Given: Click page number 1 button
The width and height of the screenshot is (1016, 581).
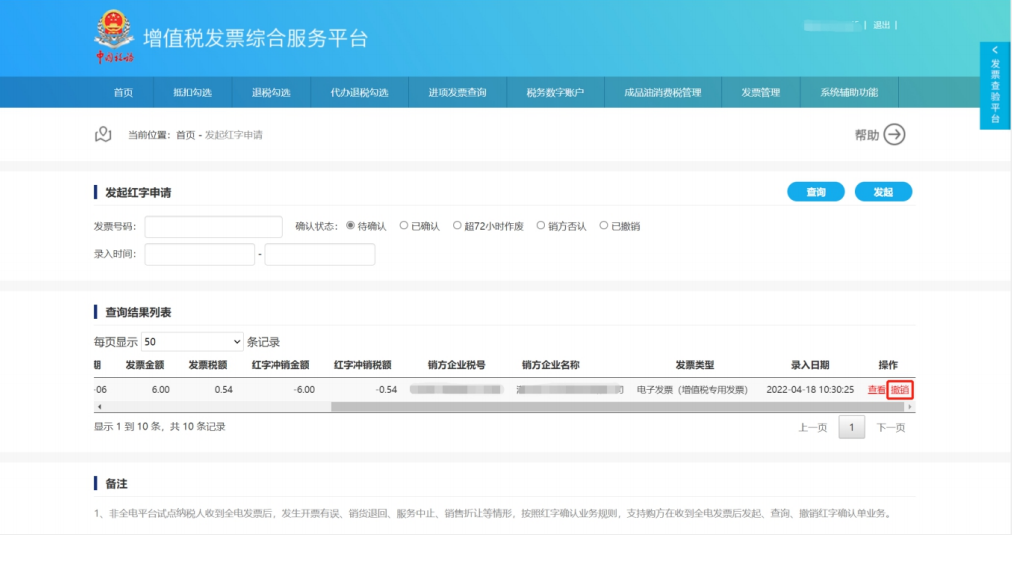Looking at the screenshot, I should click(x=851, y=427).
